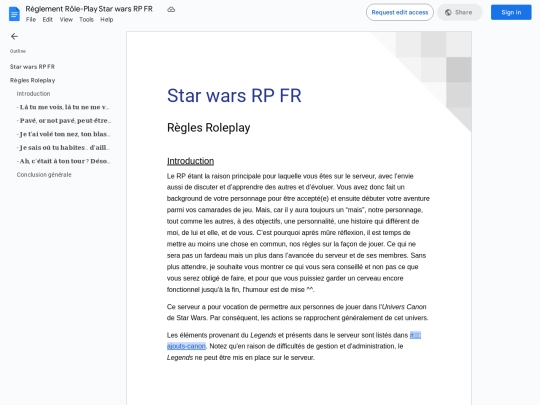This screenshot has width=540, height=405.
Task: Jump to Règles Roleplay outline entry
Action: coord(33,80)
